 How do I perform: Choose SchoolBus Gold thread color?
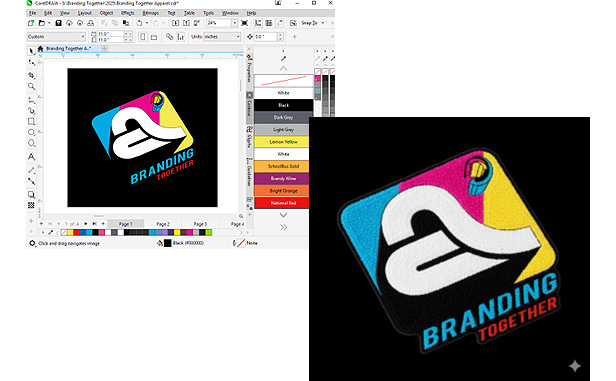coord(283,166)
